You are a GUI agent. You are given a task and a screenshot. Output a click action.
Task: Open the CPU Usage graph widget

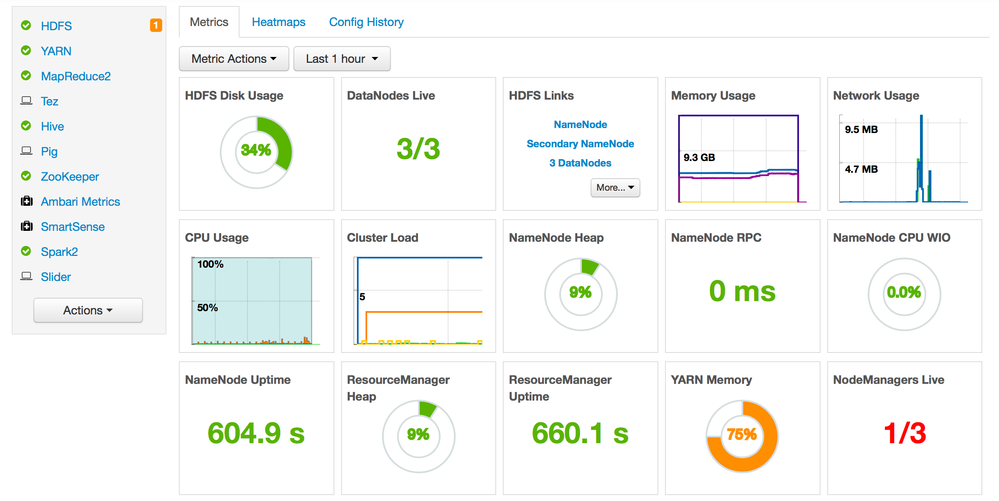tap(253, 301)
